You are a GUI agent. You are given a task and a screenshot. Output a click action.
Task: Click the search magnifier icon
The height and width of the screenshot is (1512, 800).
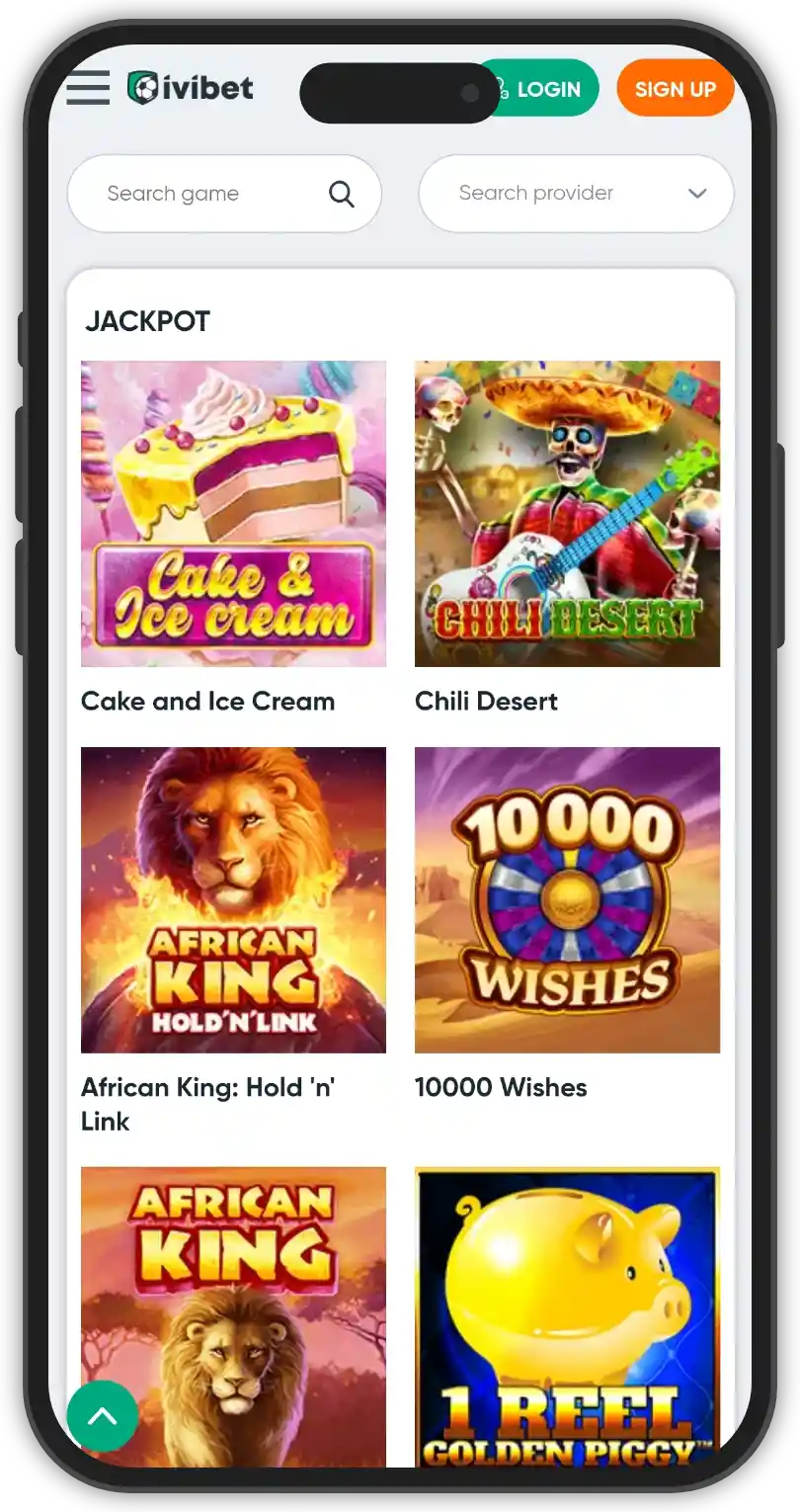coord(341,194)
